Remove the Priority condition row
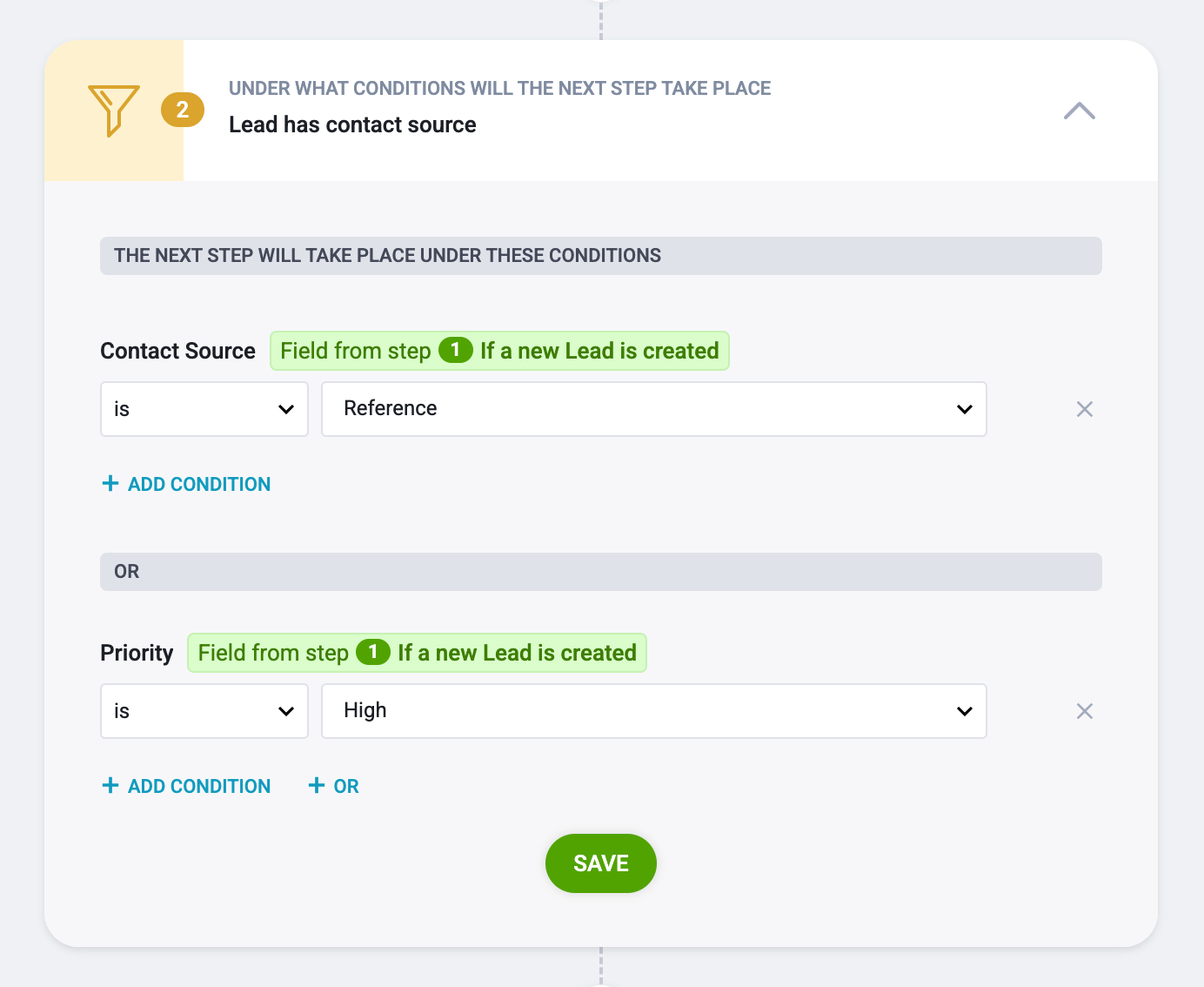 pyautogui.click(x=1085, y=711)
